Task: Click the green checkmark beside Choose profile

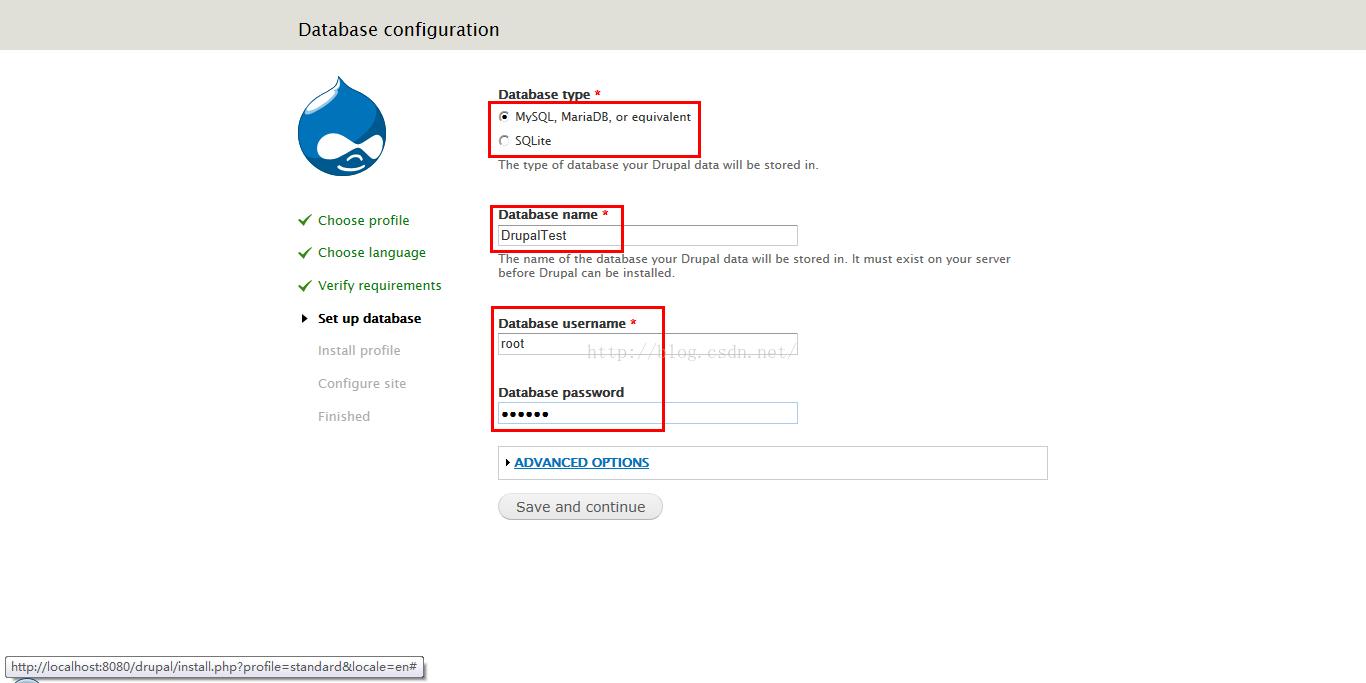Action: coord(305,220)
